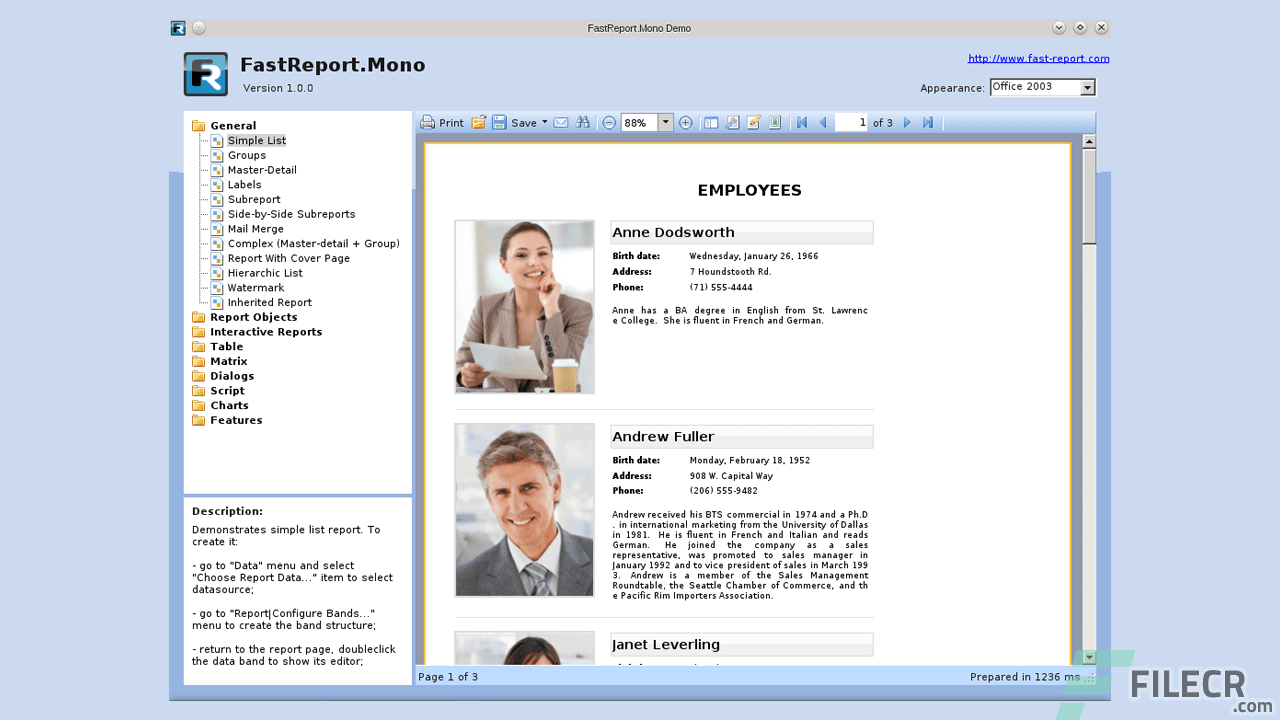Zoom in with the plus icon

[686, 123]
